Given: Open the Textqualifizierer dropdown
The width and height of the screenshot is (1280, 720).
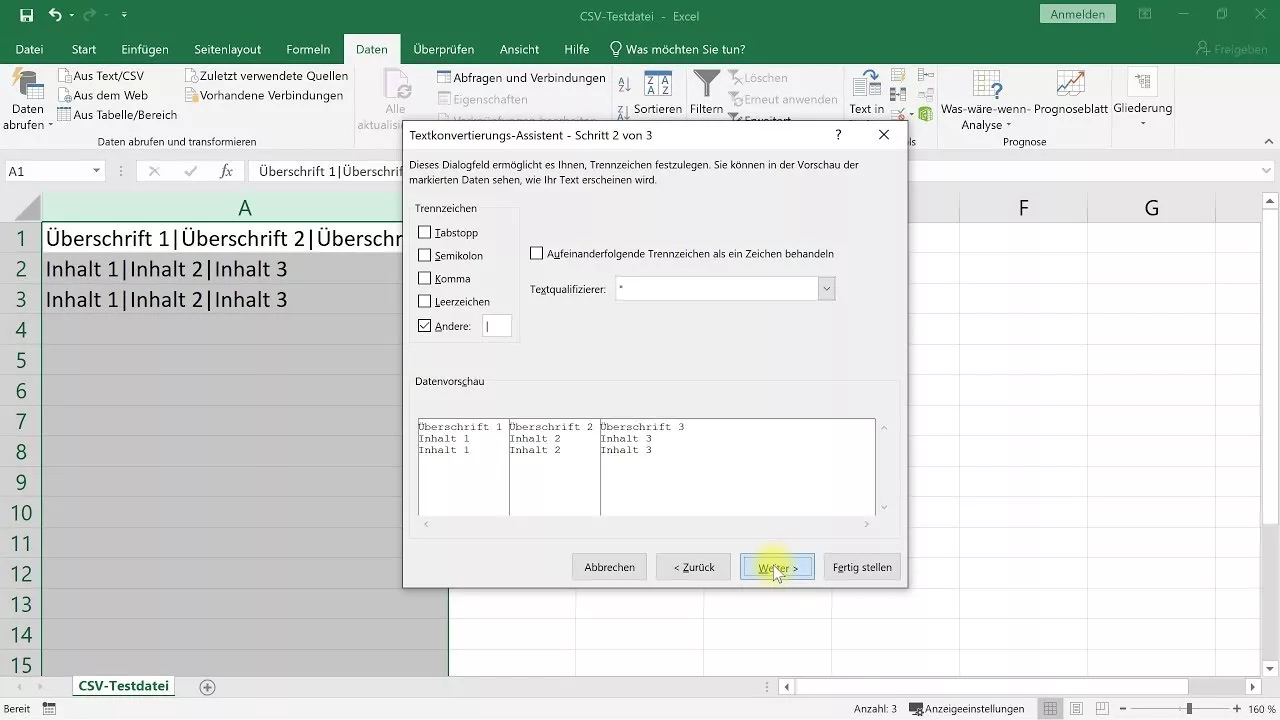Looking at the screenshot, I should click(826, 288).
